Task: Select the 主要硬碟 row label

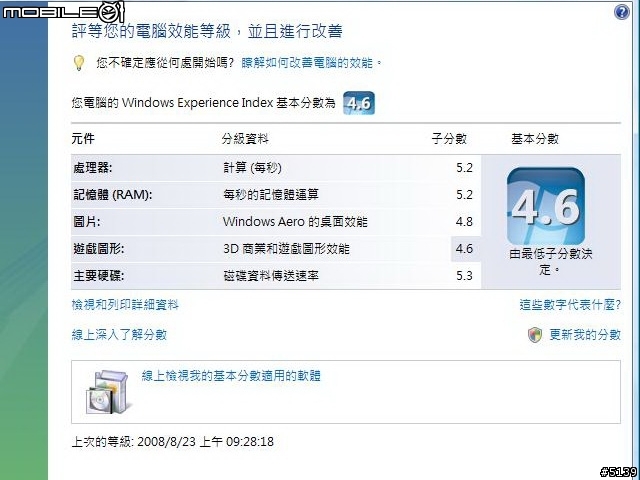Action: tap(99, 276)
